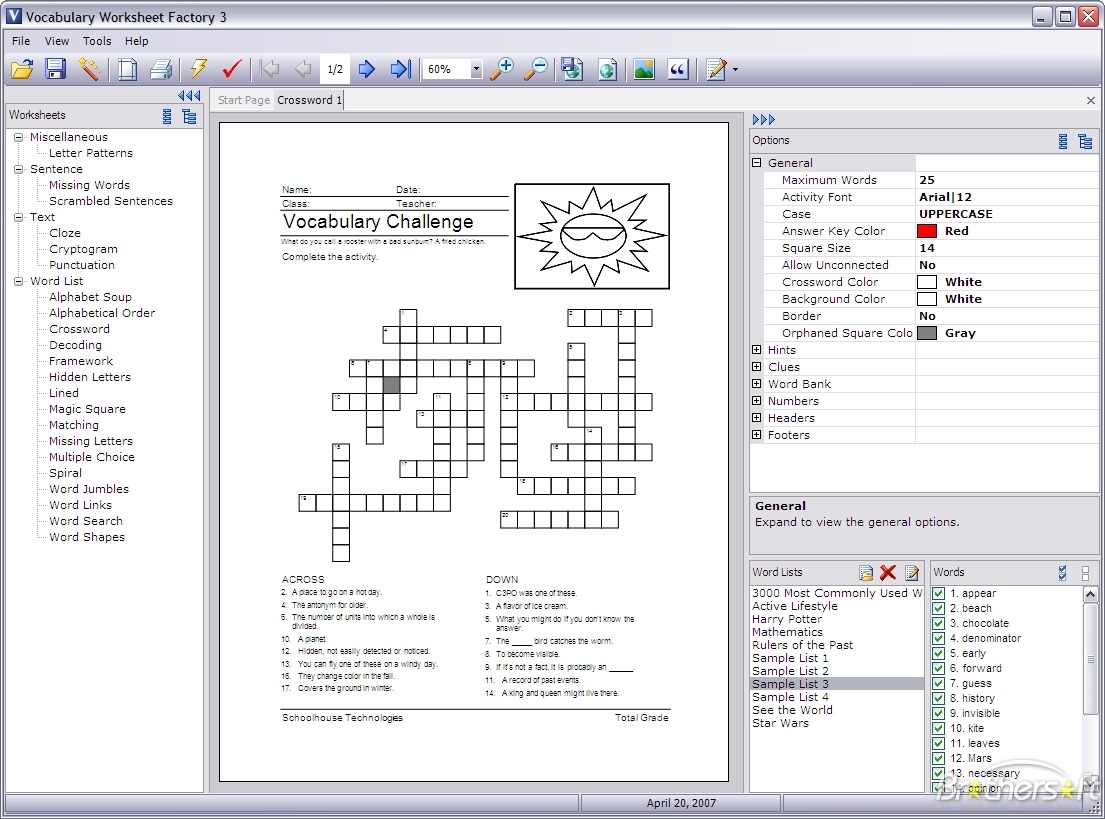
Task: Select the Word Search worksheet type
Action: click(x=86, y=521)
